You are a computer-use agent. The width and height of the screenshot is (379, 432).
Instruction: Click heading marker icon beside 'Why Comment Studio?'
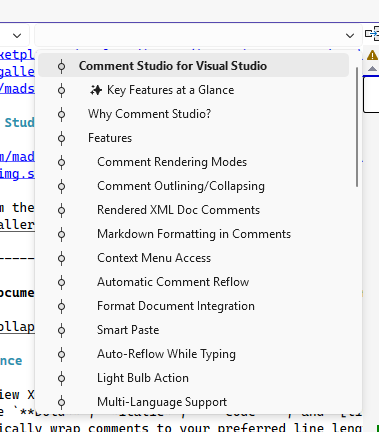[x=61, y=114]
